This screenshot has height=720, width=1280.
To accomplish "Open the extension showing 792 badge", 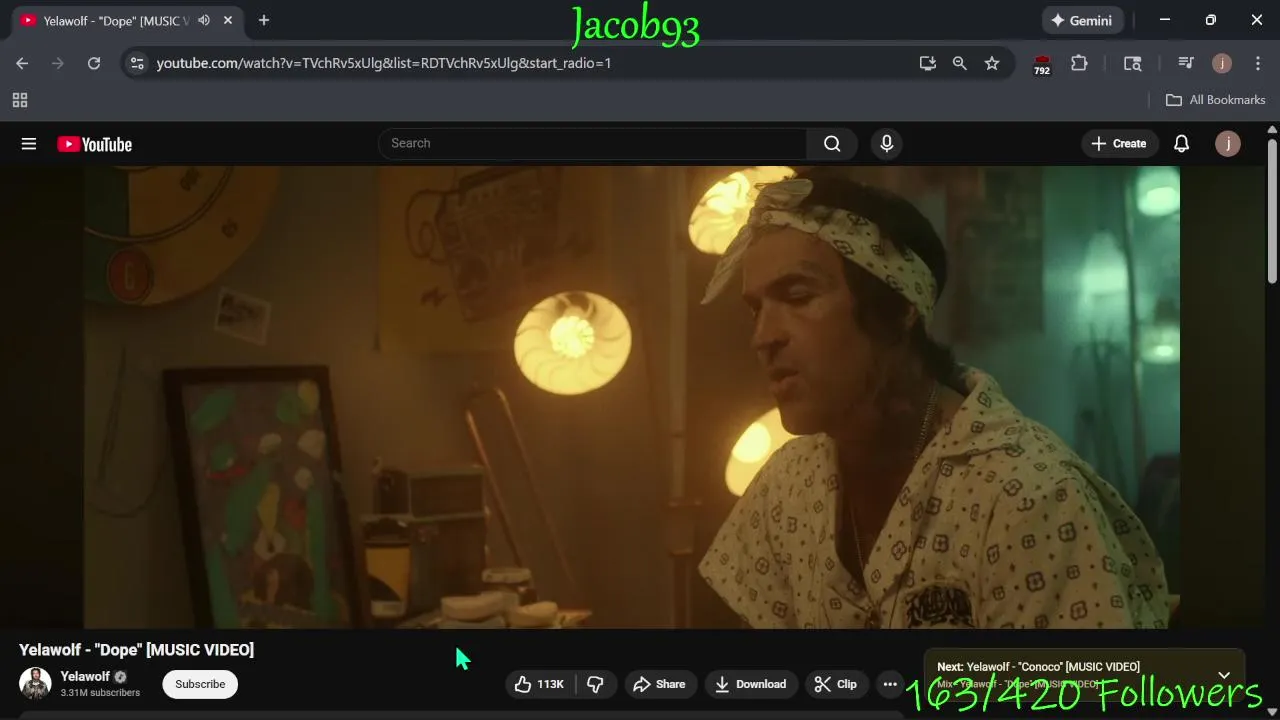I will (1042, 64).
